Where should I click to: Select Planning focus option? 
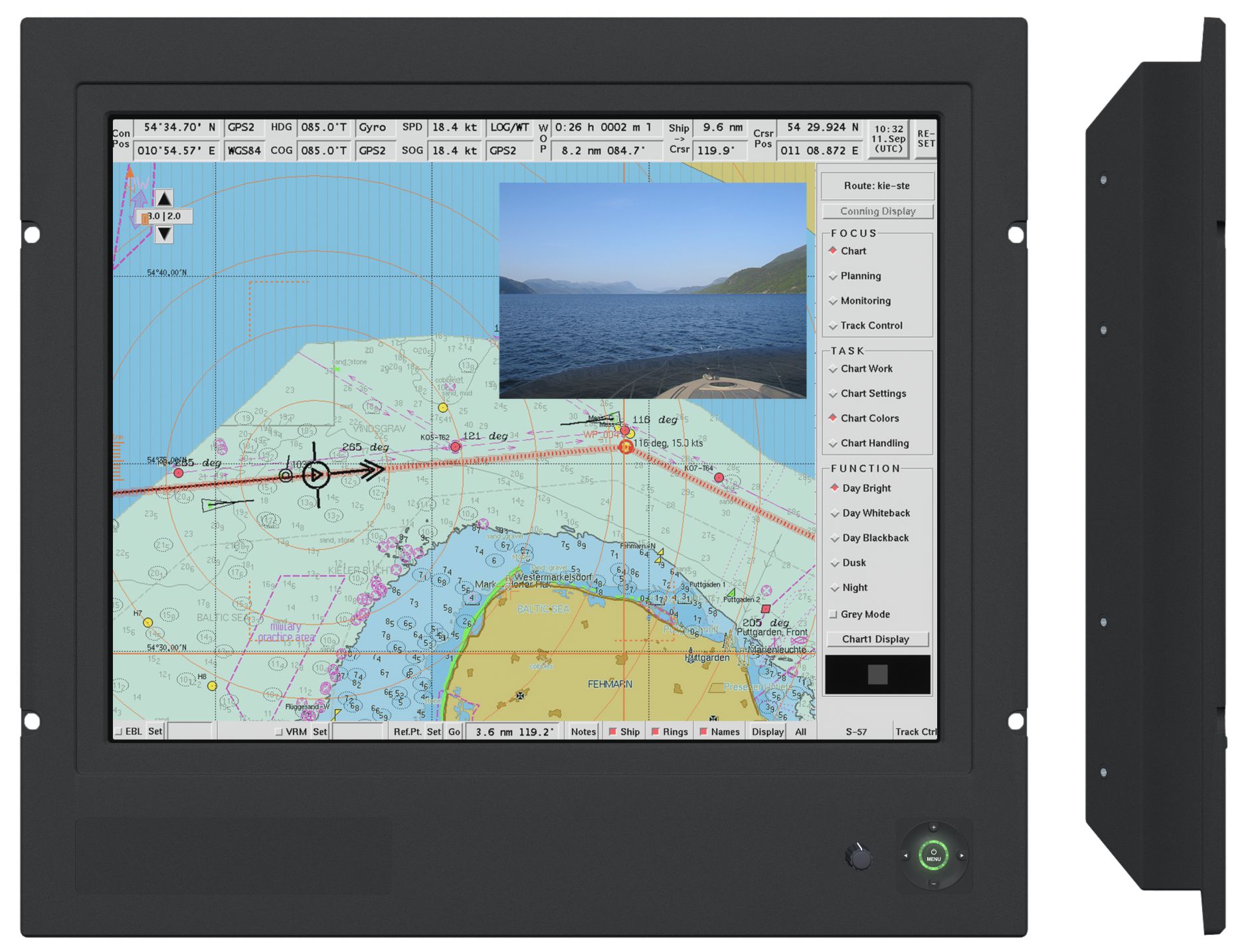point(855,276)
